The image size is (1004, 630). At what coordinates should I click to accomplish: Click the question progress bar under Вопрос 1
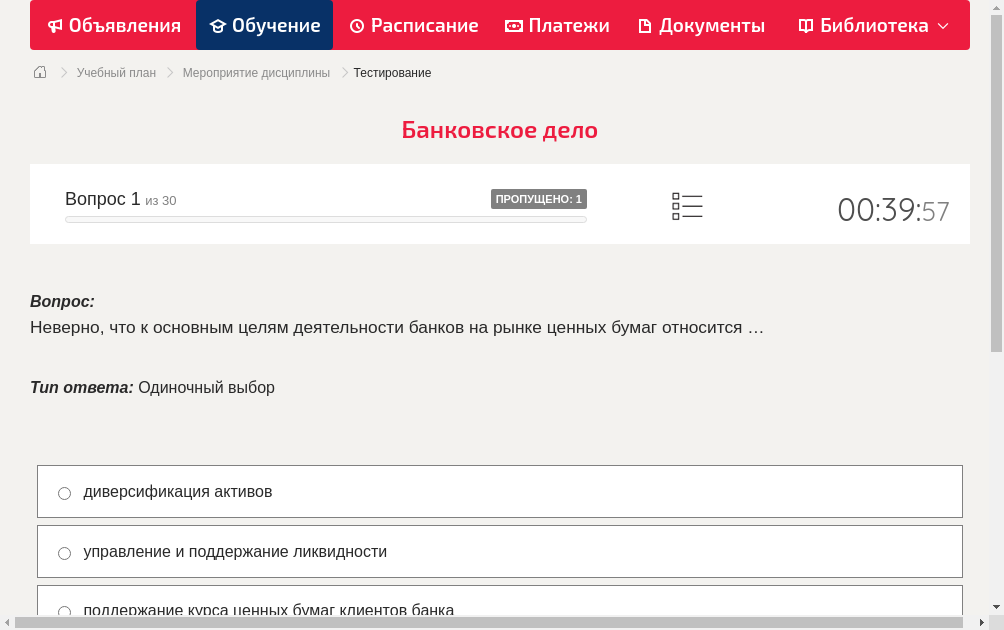pos(325,219)
